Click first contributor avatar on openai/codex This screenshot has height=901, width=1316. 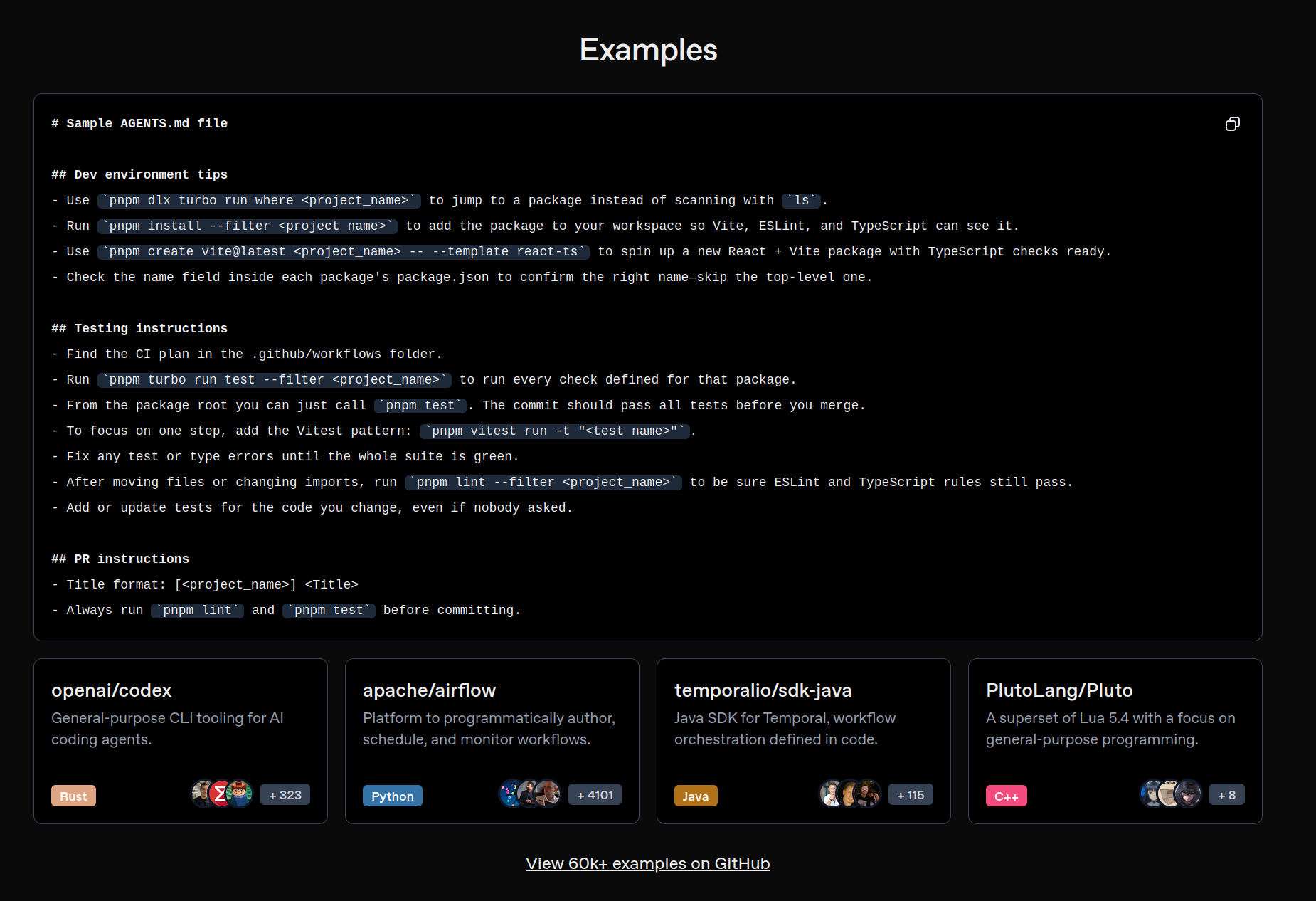pos(202,794)
